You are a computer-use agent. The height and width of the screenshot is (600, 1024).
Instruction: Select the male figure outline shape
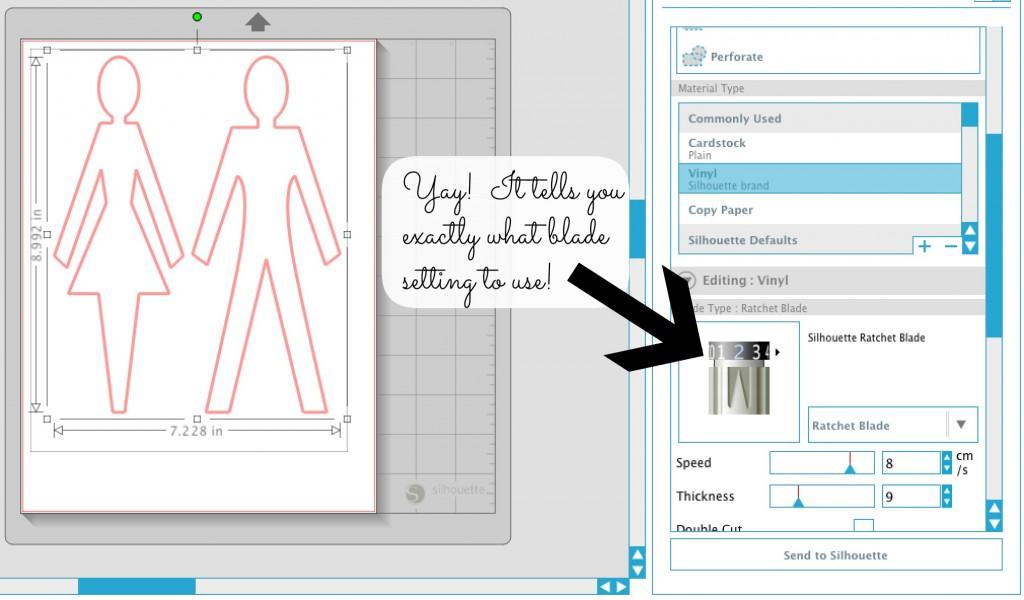point(266,234)
